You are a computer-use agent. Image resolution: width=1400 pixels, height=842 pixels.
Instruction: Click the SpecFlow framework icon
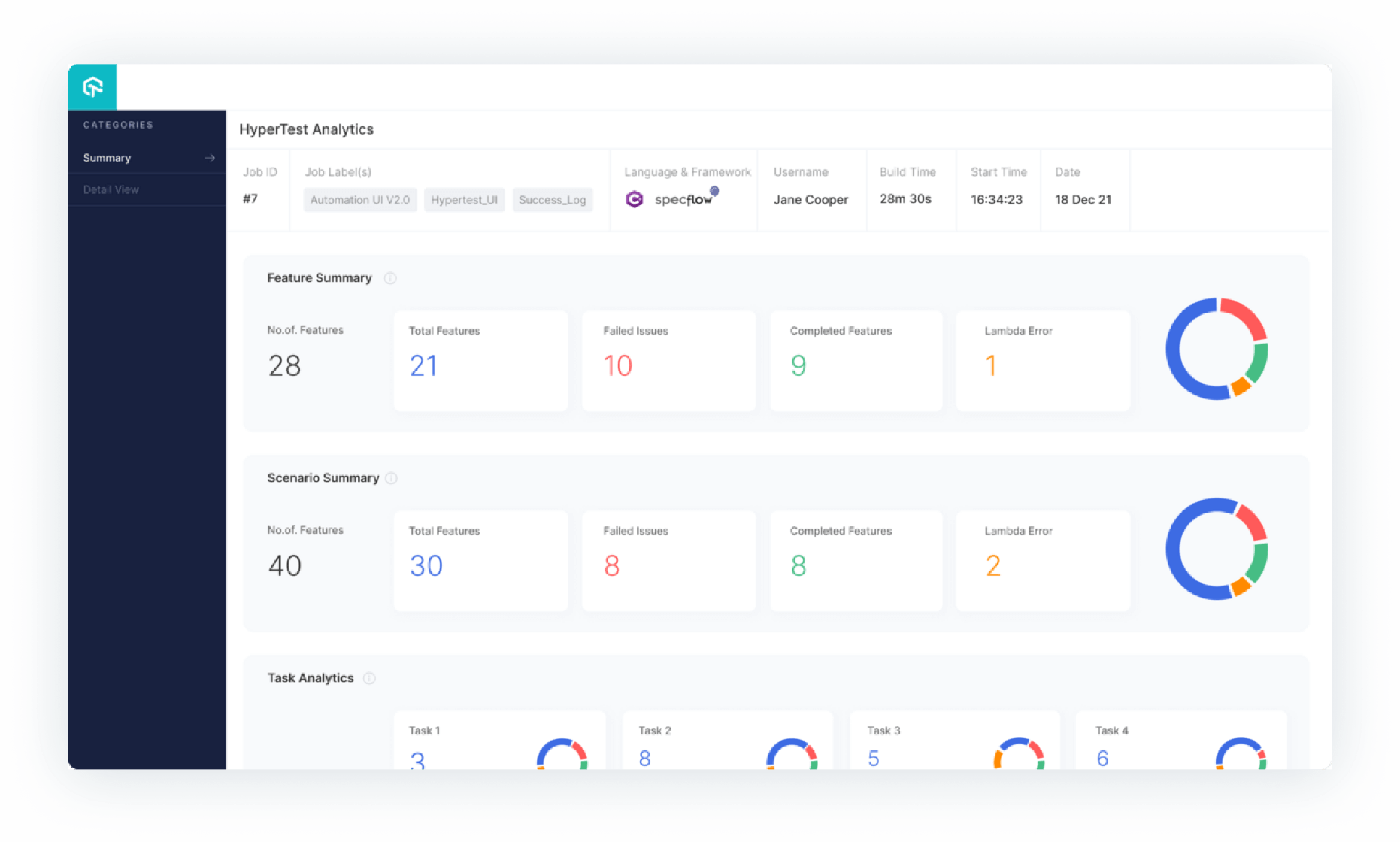[x=634, y=199]
